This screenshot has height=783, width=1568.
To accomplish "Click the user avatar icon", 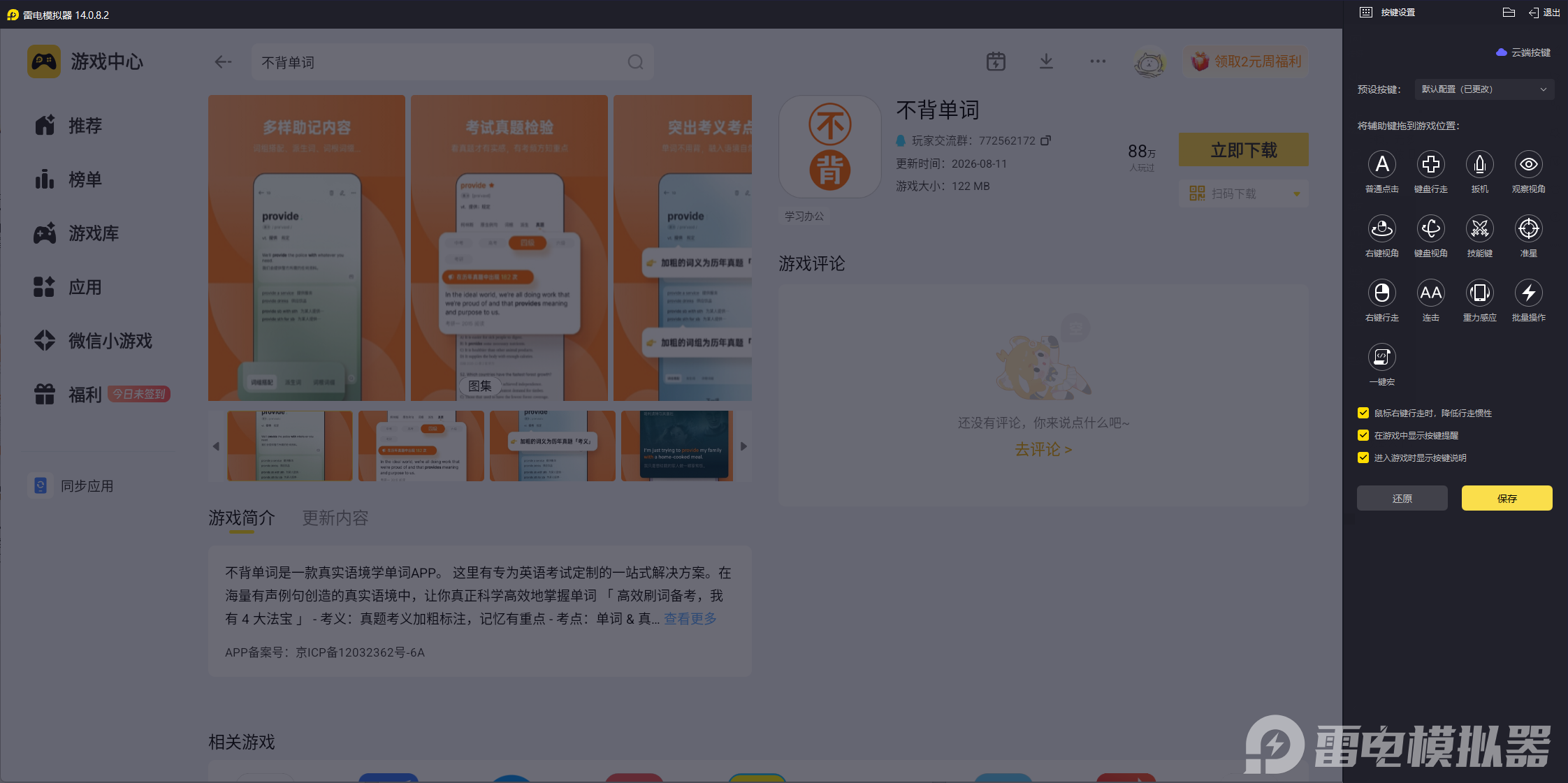I will coord(1149,63).
